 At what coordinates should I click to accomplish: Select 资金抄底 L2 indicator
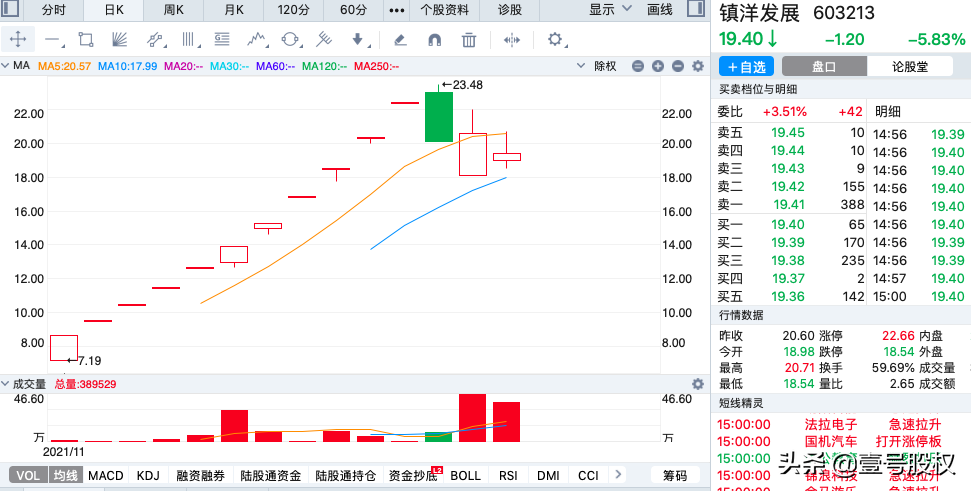(414, 476)
